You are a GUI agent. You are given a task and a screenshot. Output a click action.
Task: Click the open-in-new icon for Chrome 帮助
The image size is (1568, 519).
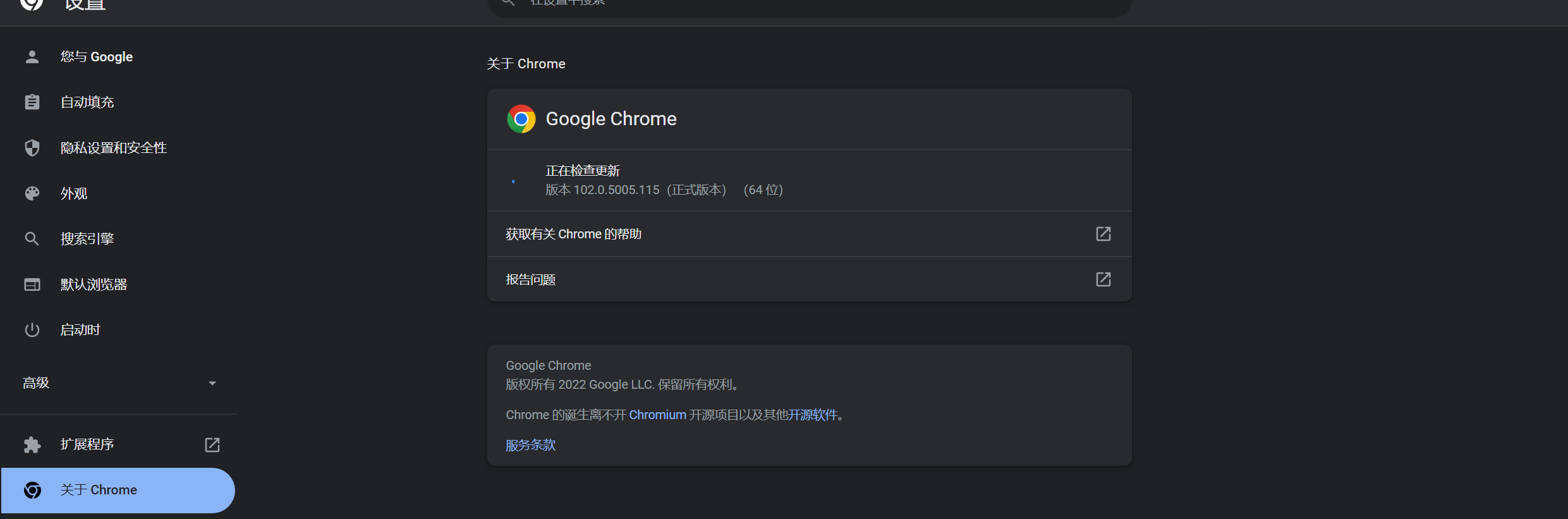(x=1103, y=234)
